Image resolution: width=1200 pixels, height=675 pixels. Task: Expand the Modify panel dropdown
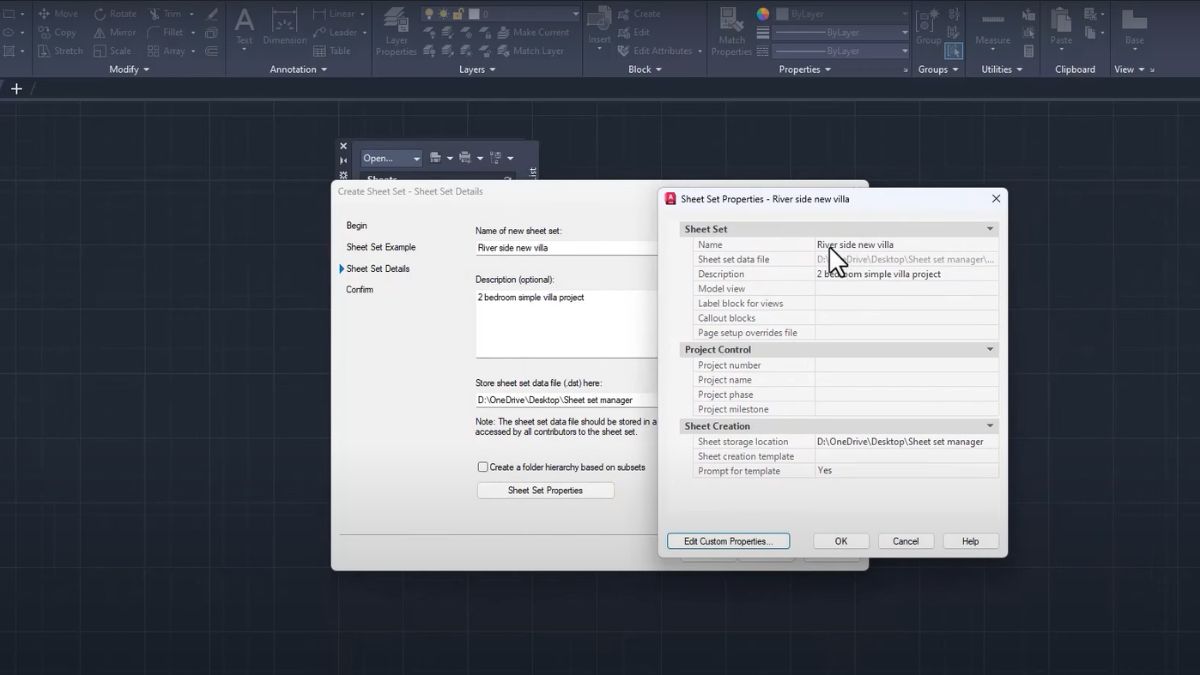[x=129, y=69]
